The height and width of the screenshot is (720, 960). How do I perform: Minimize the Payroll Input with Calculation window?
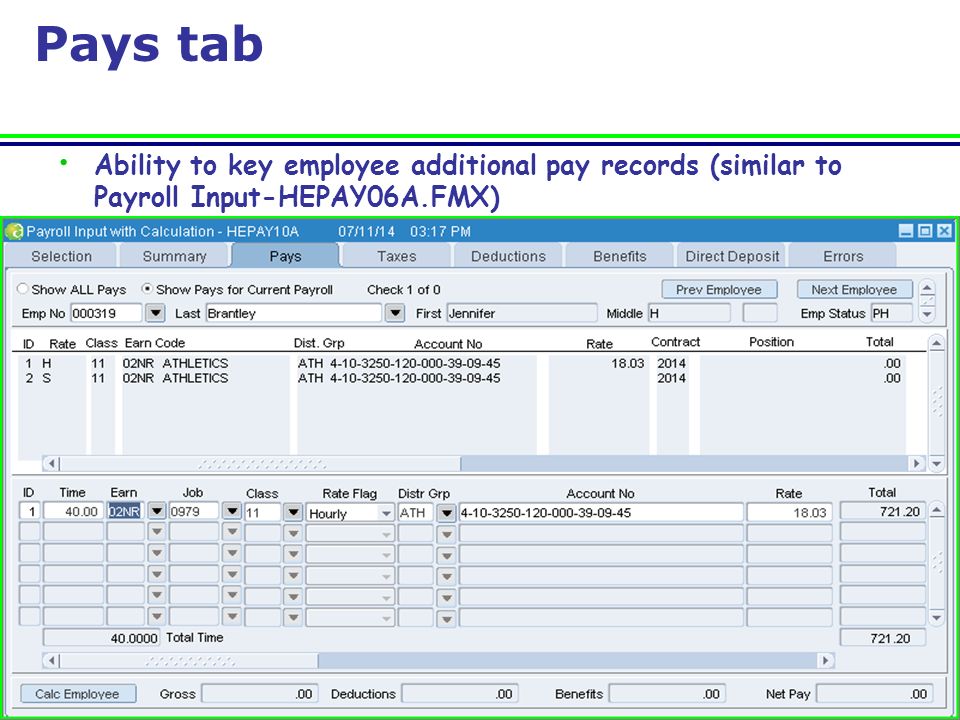click(906, 231)
